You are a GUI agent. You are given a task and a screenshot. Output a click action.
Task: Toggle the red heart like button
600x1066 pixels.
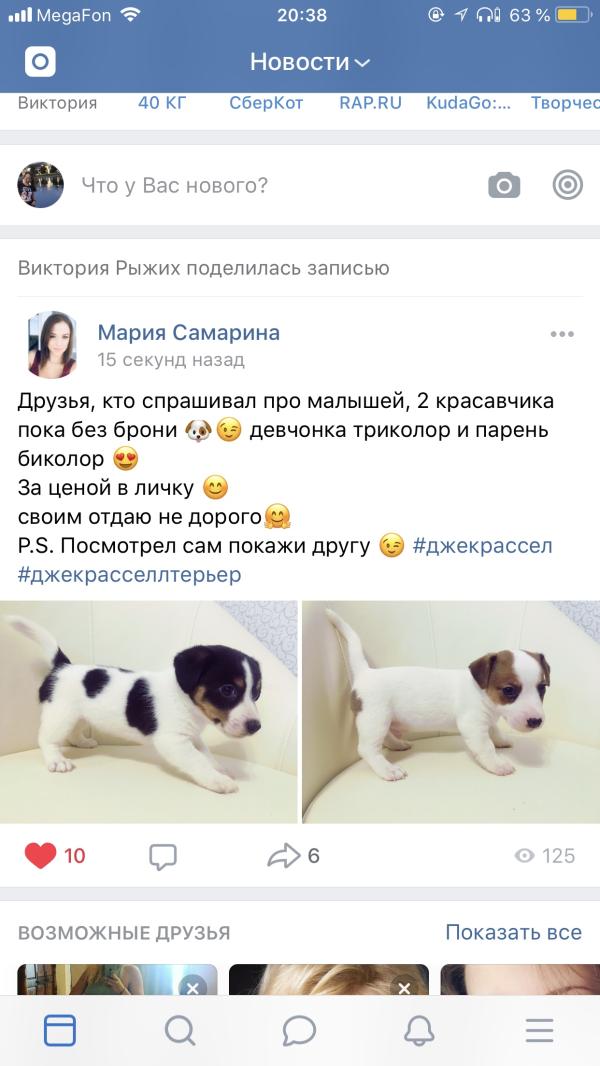coord(40,855)
